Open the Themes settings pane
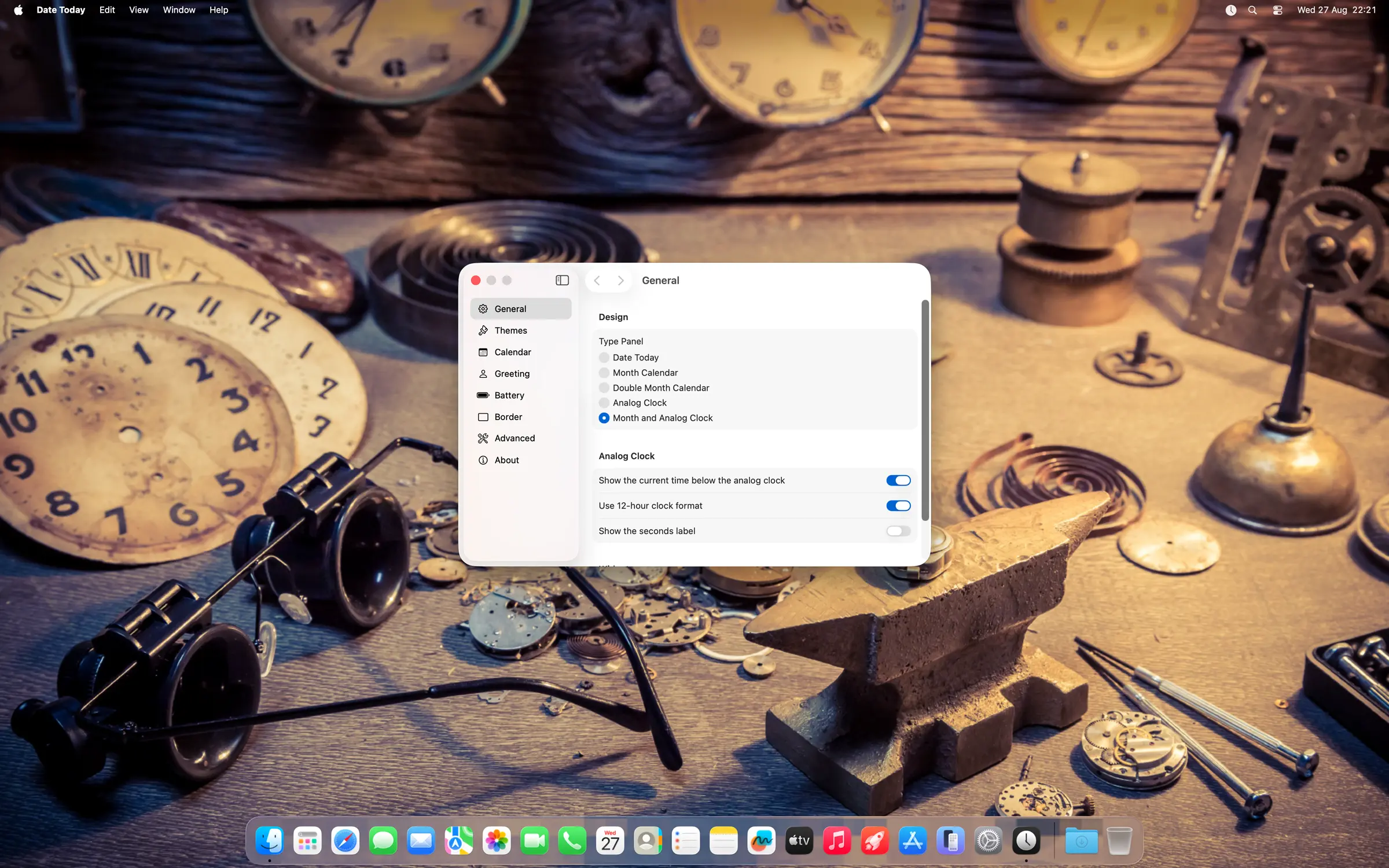Screen dimensions: 1389x868 [521, 330]
